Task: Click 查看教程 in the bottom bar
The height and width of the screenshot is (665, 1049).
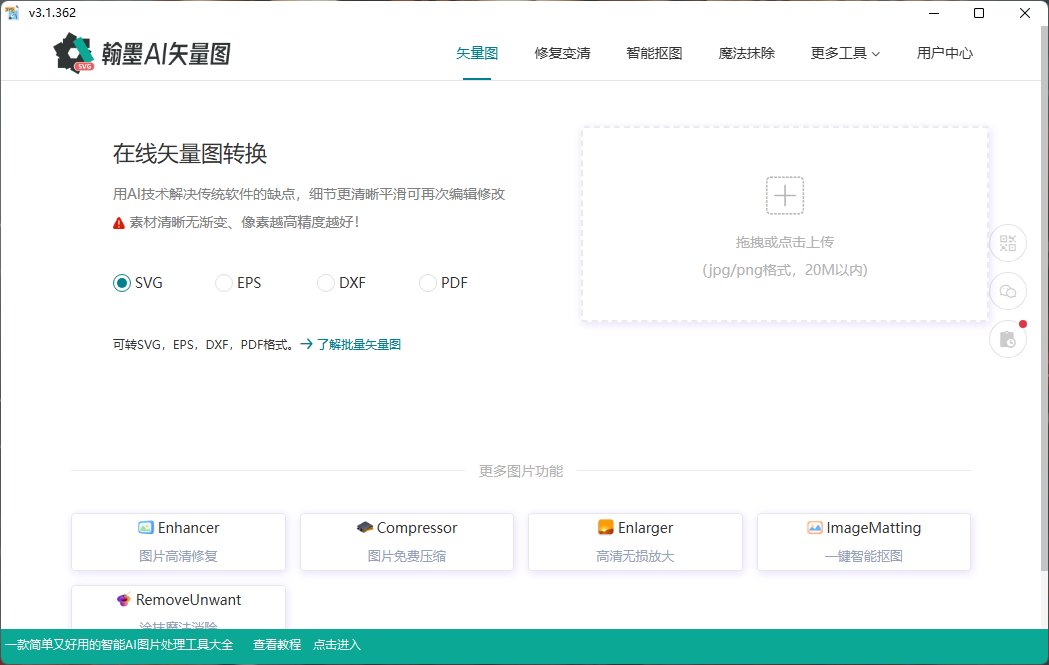Action: coord(276,645)
